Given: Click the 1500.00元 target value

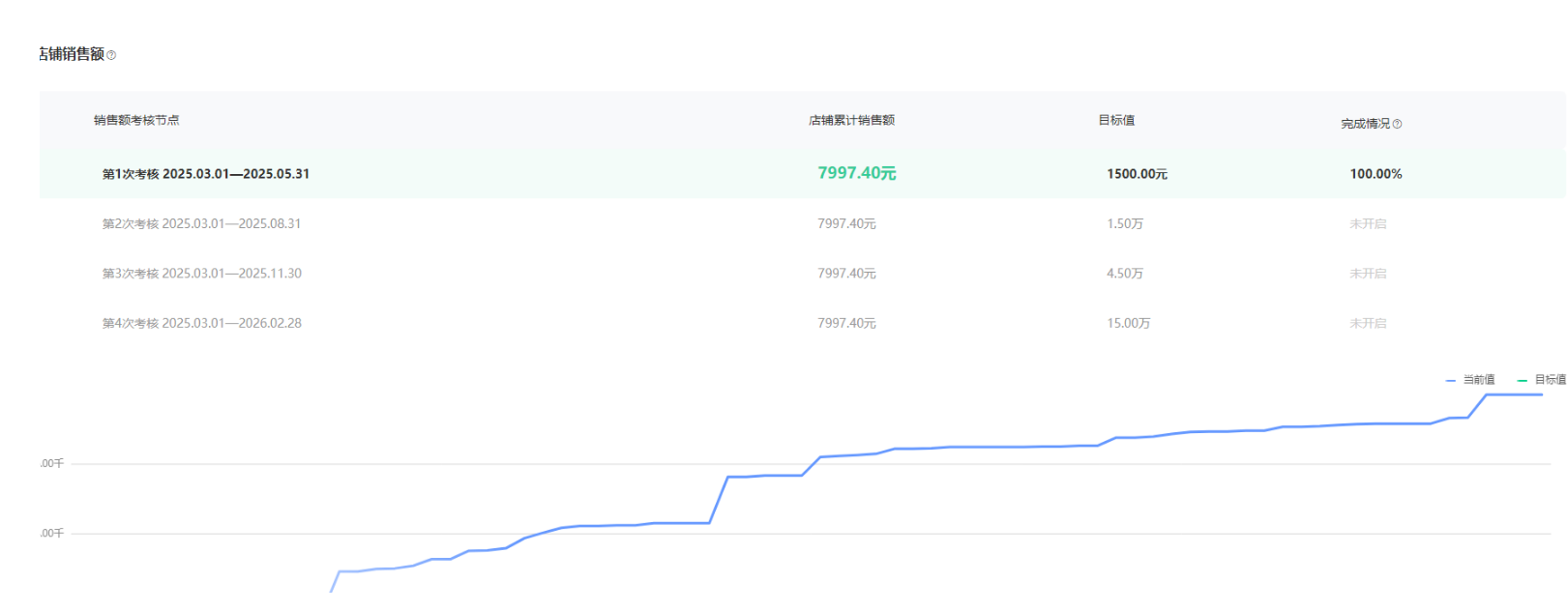Looking at the screenshot, I should pyautogui.click(x=1137, y=174).
